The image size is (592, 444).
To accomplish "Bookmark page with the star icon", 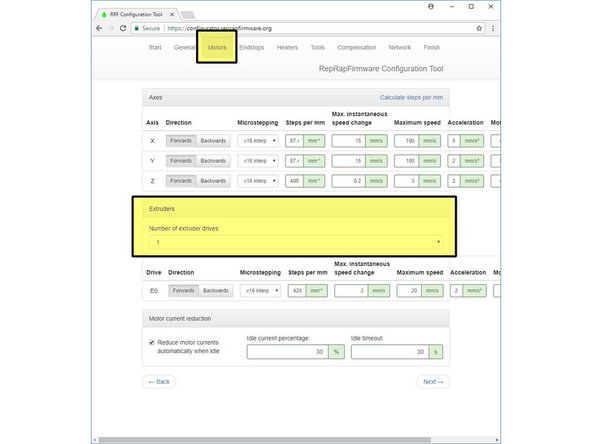I will click(479, 28).
